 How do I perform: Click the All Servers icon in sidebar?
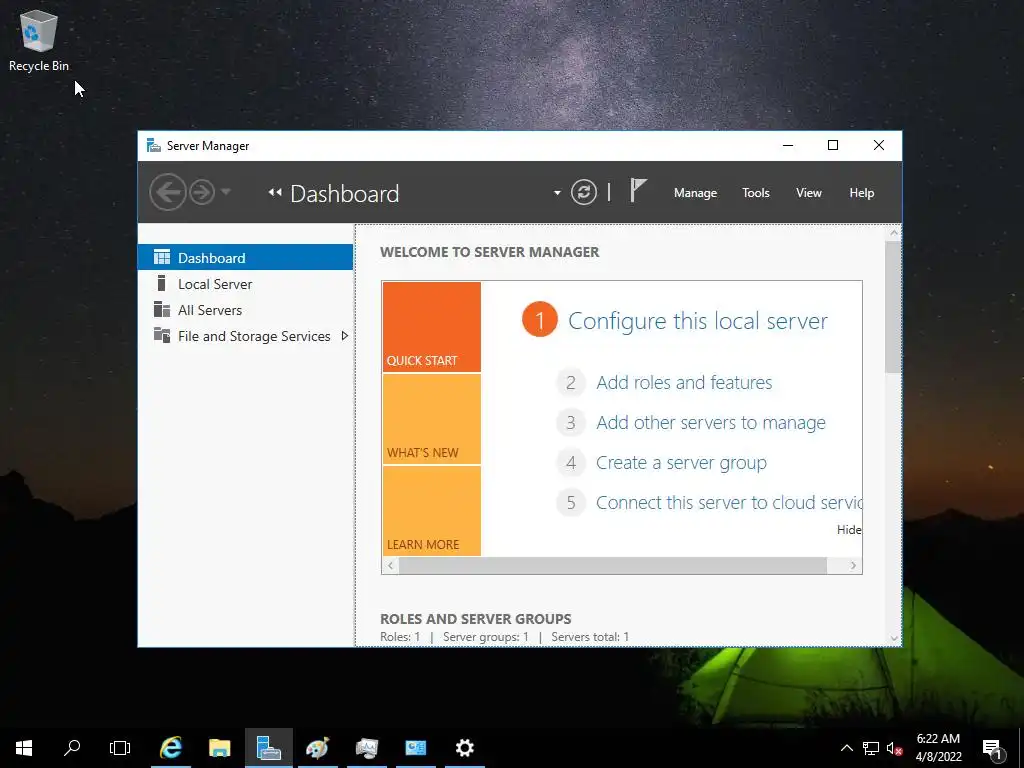162,309
